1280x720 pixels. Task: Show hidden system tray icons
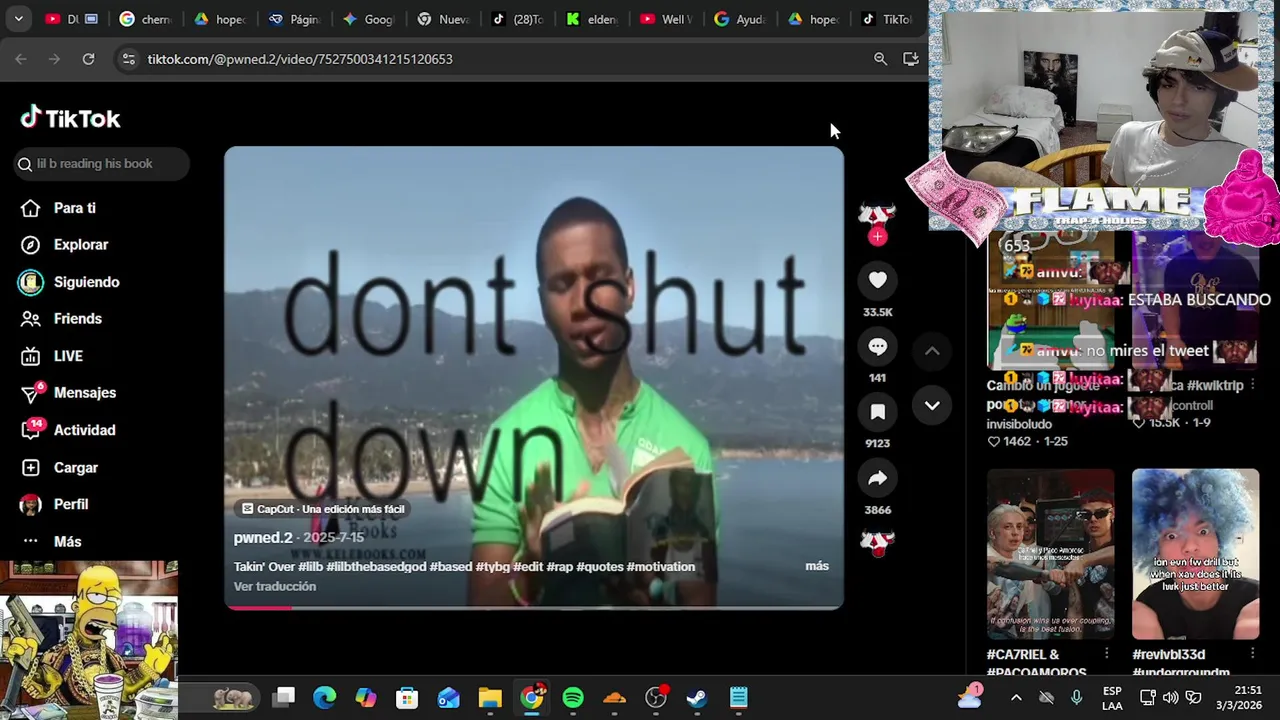1016,698
